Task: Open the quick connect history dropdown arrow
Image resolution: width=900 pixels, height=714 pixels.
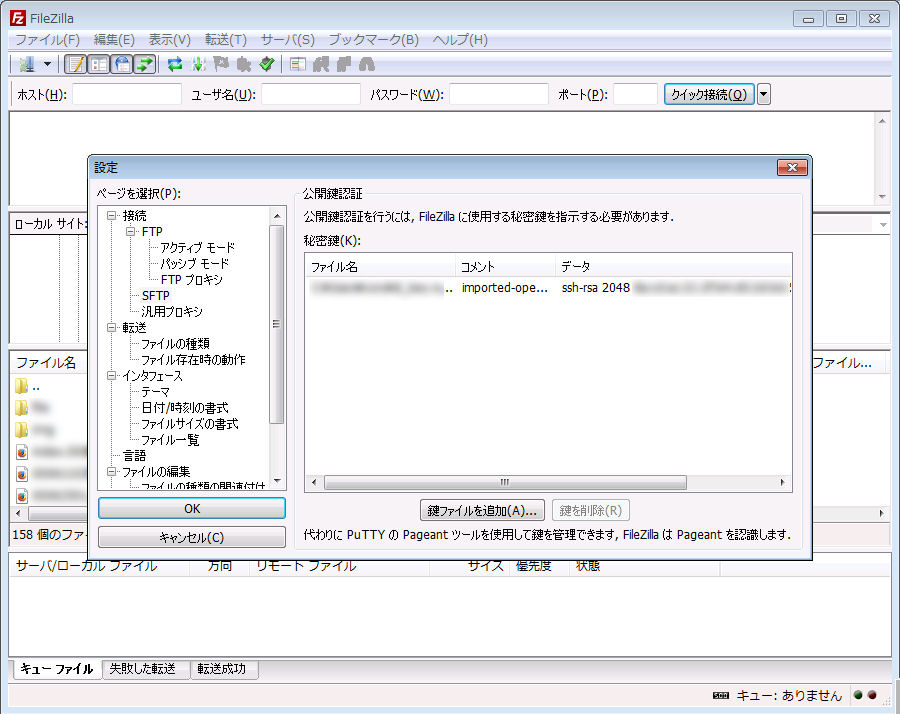Action: point(763,94)
